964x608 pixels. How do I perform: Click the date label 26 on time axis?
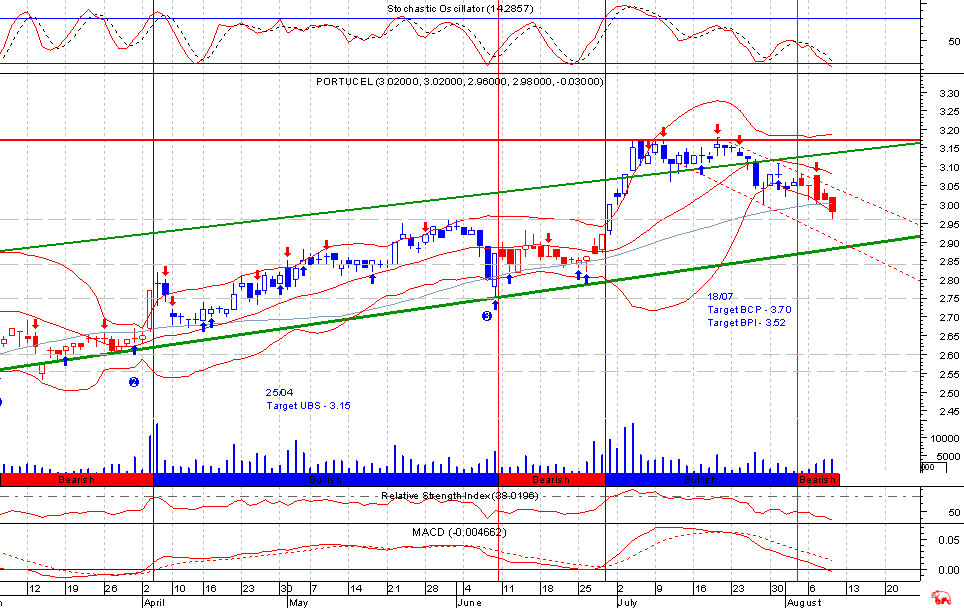111,589
